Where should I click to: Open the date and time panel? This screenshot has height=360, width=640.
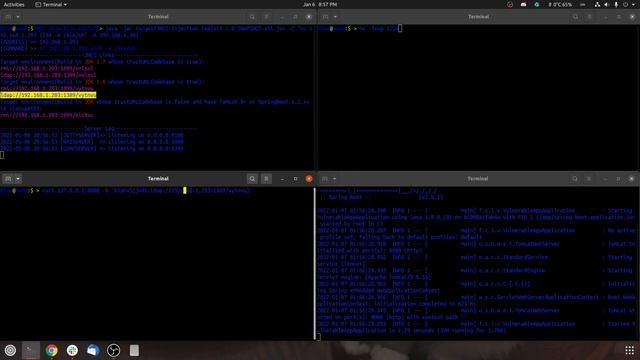[x=320, y=4]
